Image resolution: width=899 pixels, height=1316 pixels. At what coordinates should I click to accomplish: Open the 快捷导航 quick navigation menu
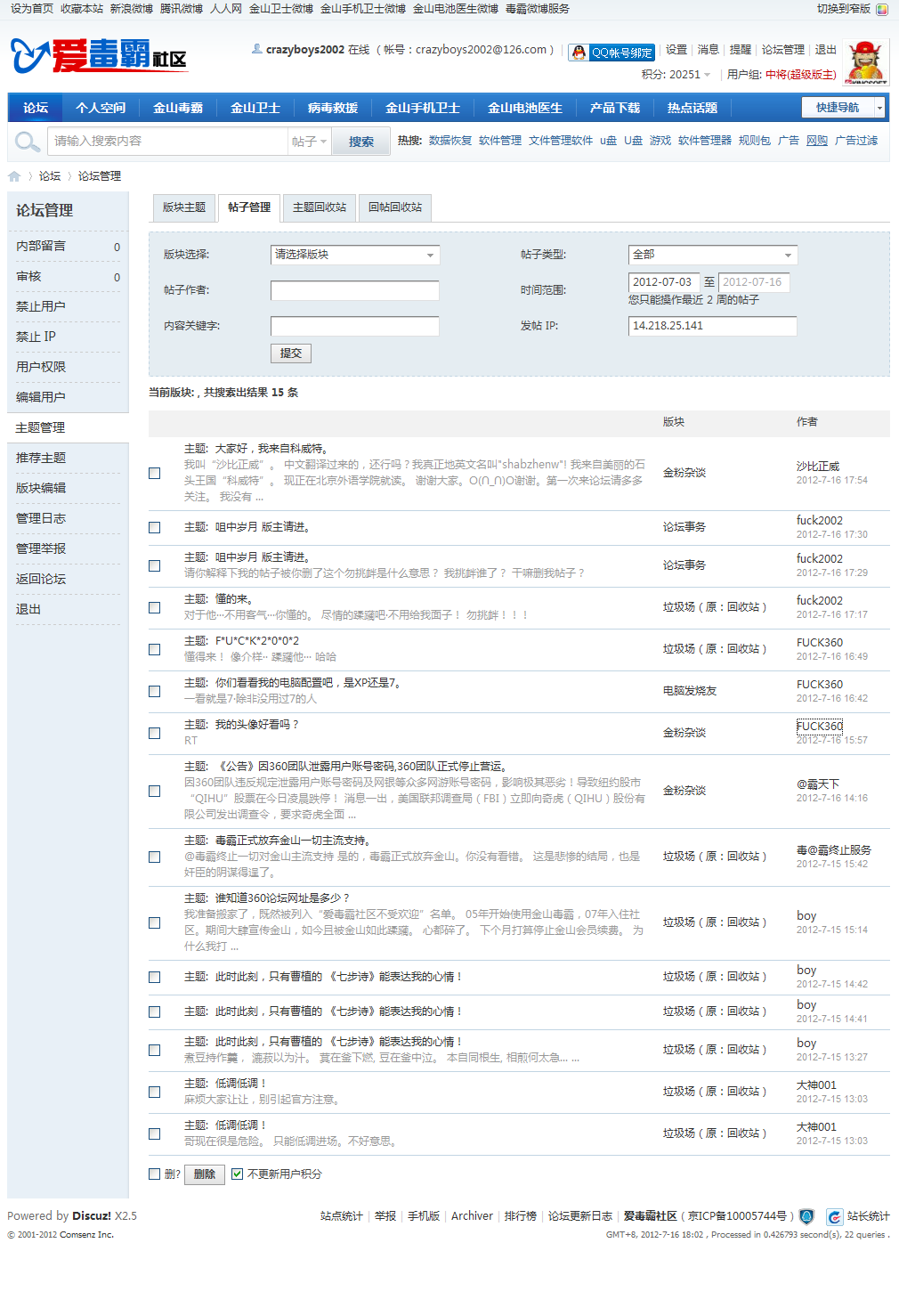pos(838,107)
